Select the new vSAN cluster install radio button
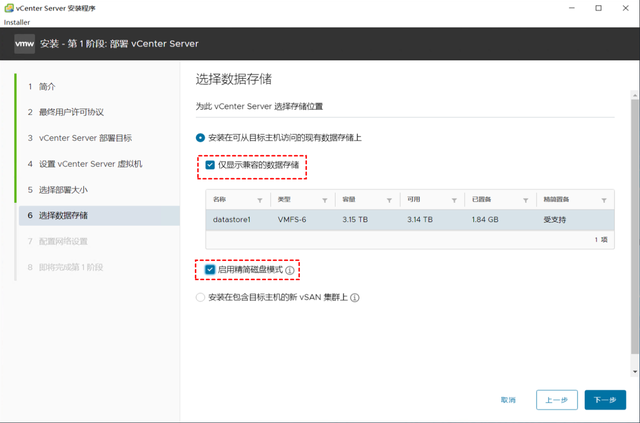The image size is (640, 423). (200, 297)
